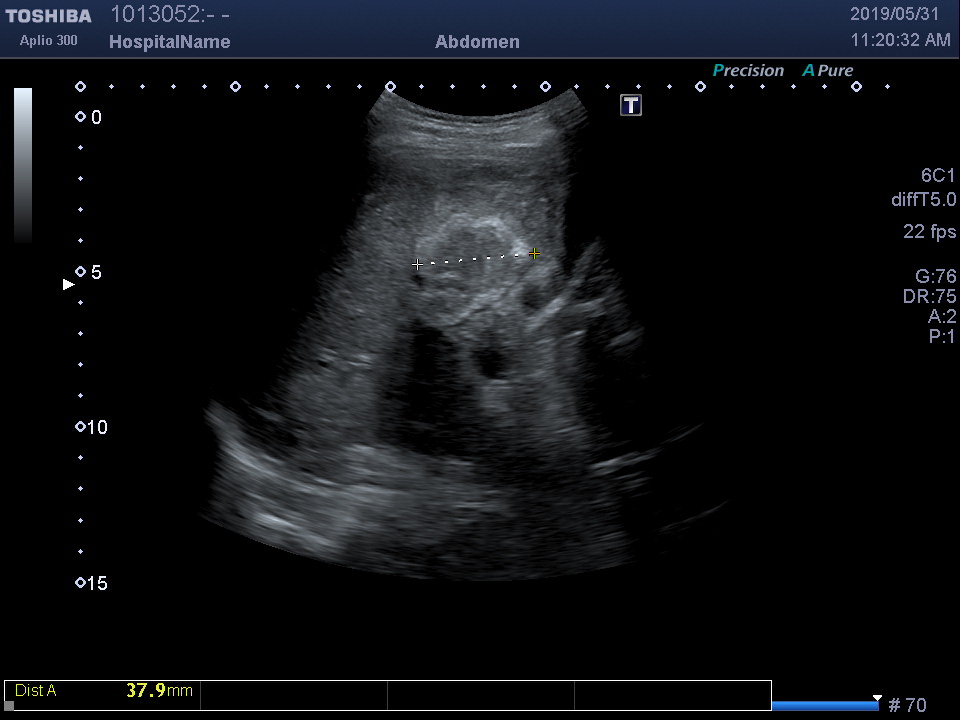The image size is (960, 720).
Task: Toggle the Precision imaging mode label
Action: pyautogui.click(x=748, y=71)
